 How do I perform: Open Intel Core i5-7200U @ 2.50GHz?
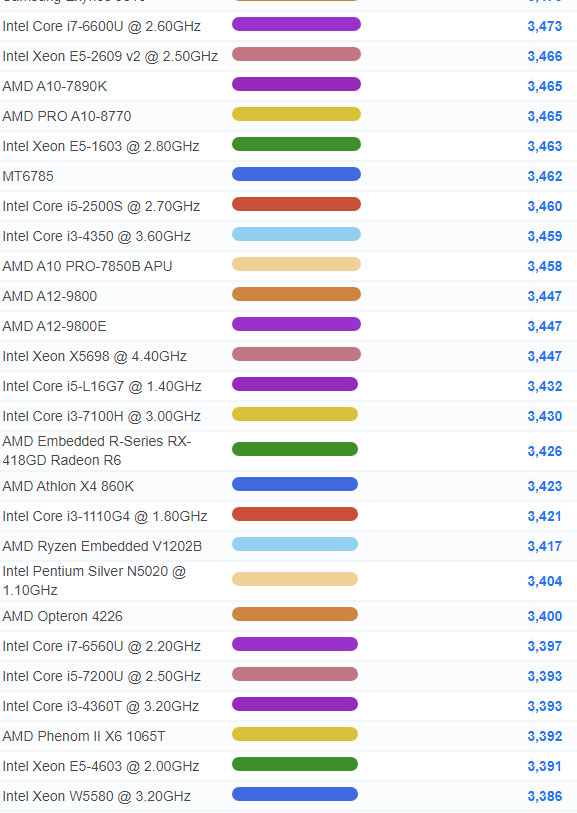(x=102, y=677)
